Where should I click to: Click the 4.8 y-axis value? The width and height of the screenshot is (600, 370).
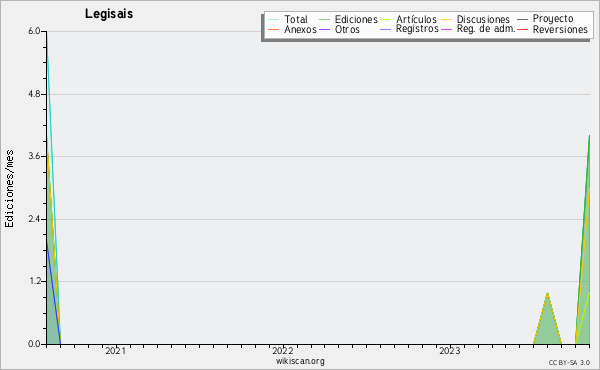click(34, 94)
